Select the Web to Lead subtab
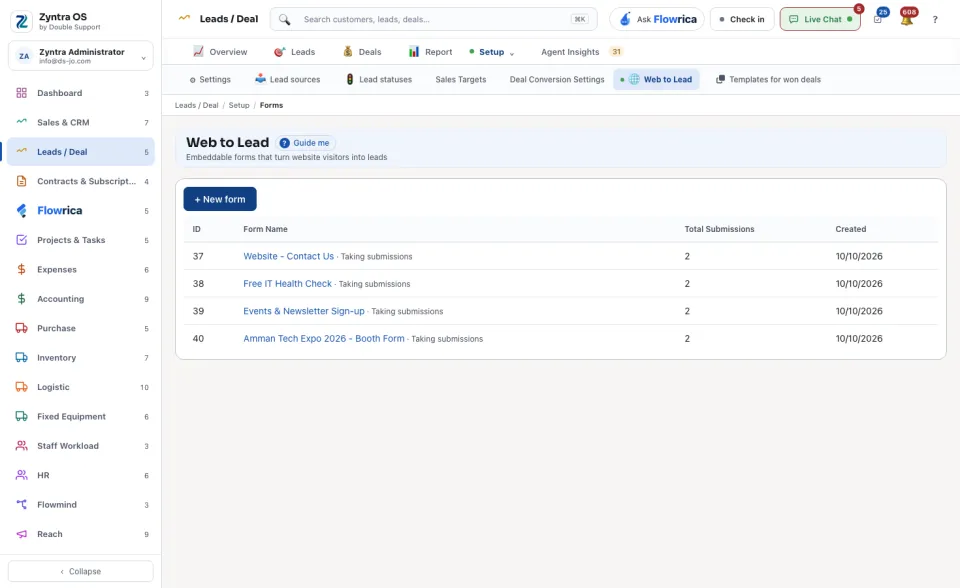 656,80
